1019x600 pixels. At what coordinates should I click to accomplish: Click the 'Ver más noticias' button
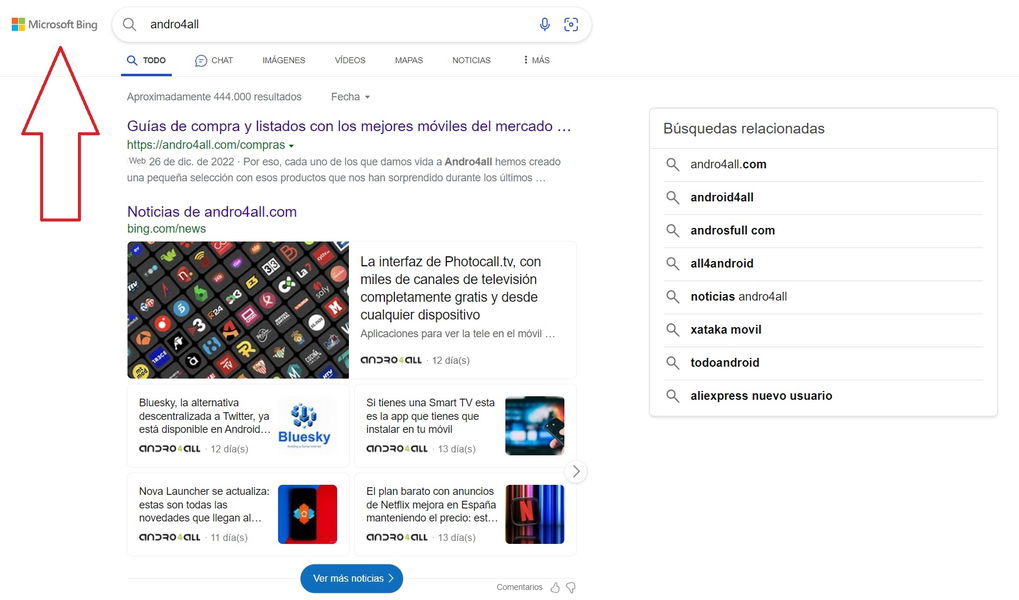pyautogui.click(x=352, y=578)
